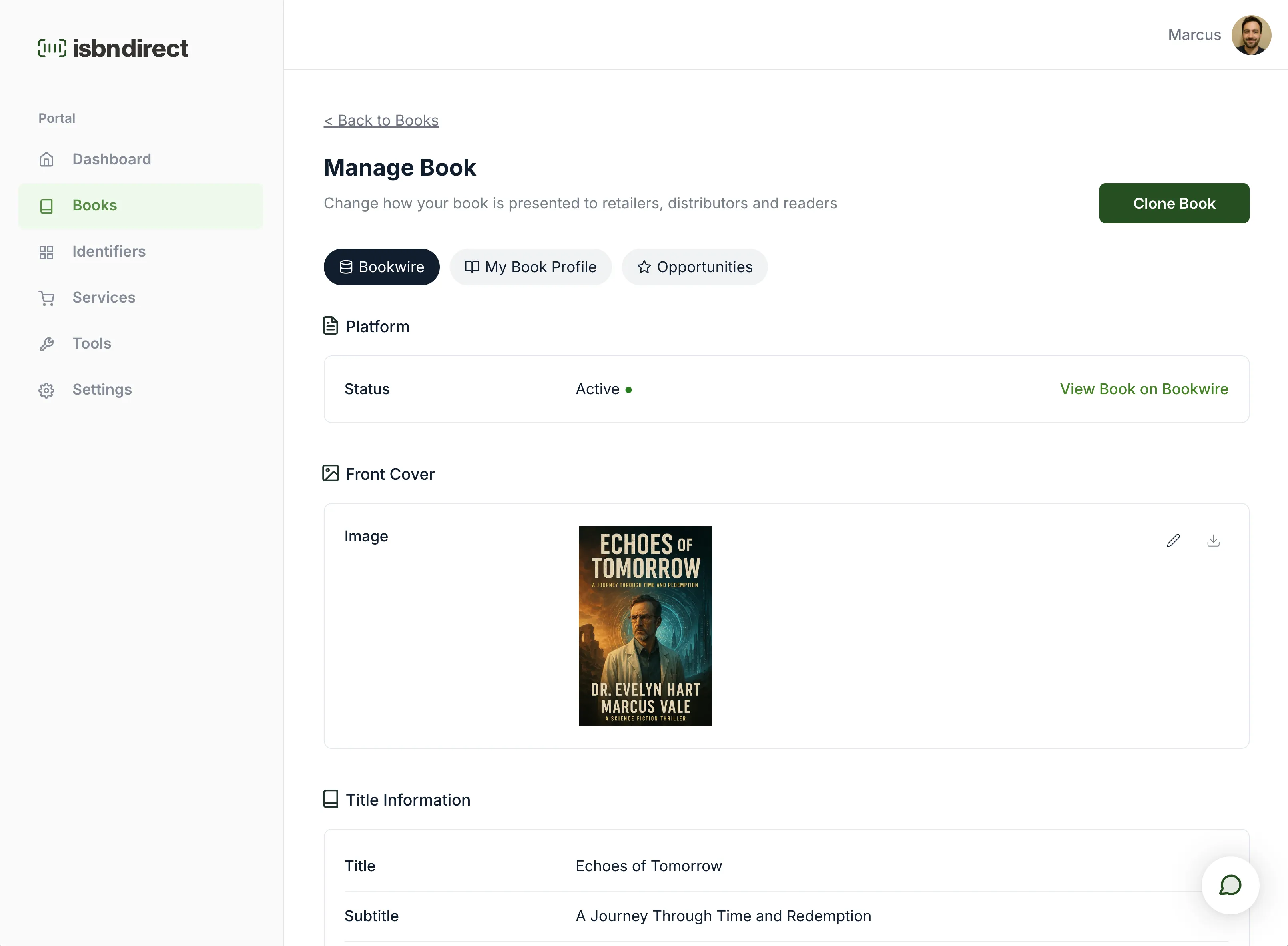Navigate back using Back to Books link

[381, 120]
